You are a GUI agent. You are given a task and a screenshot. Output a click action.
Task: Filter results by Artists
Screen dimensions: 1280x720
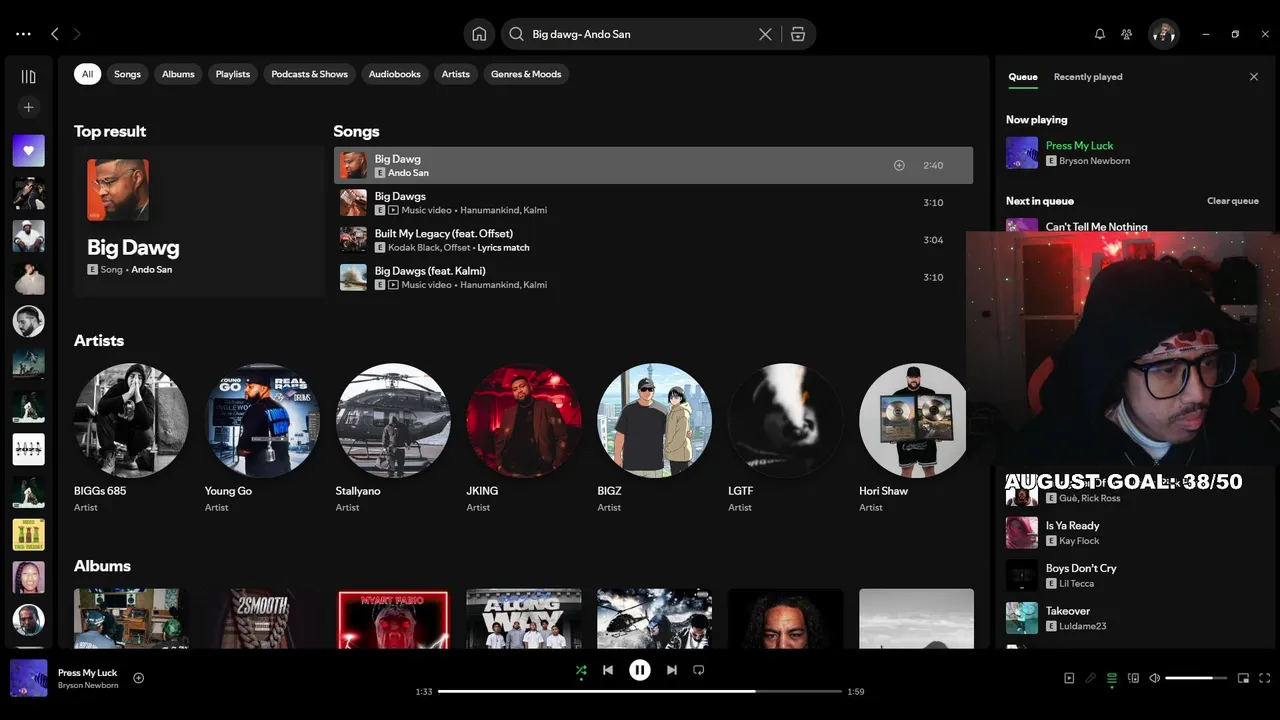tap(456, 74)
